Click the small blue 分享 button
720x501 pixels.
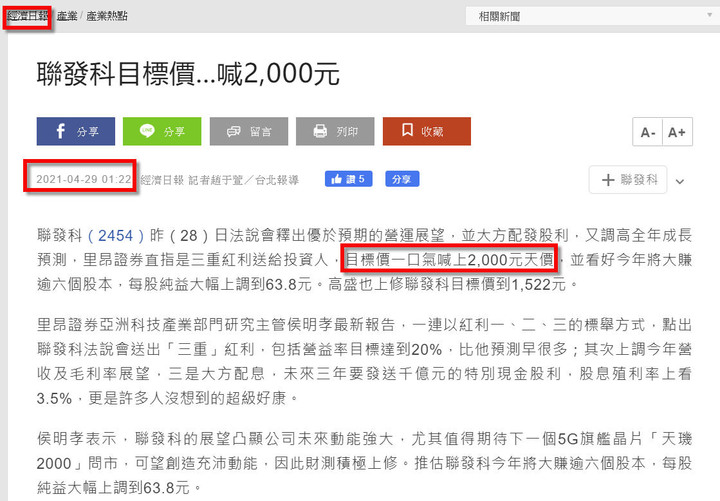(x=402, y=179)
